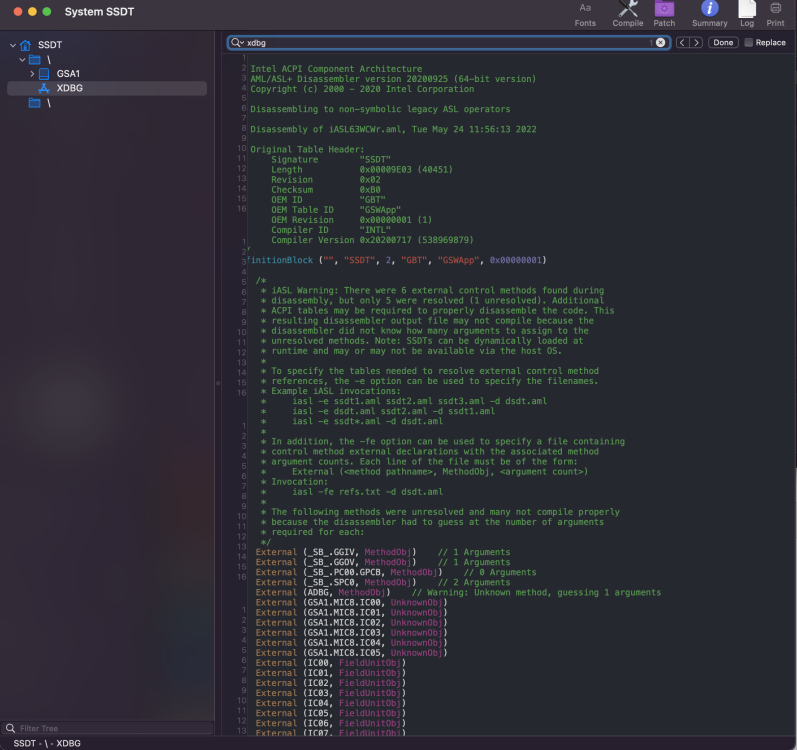Enable the Replace checkbox

tap(748, 43)
